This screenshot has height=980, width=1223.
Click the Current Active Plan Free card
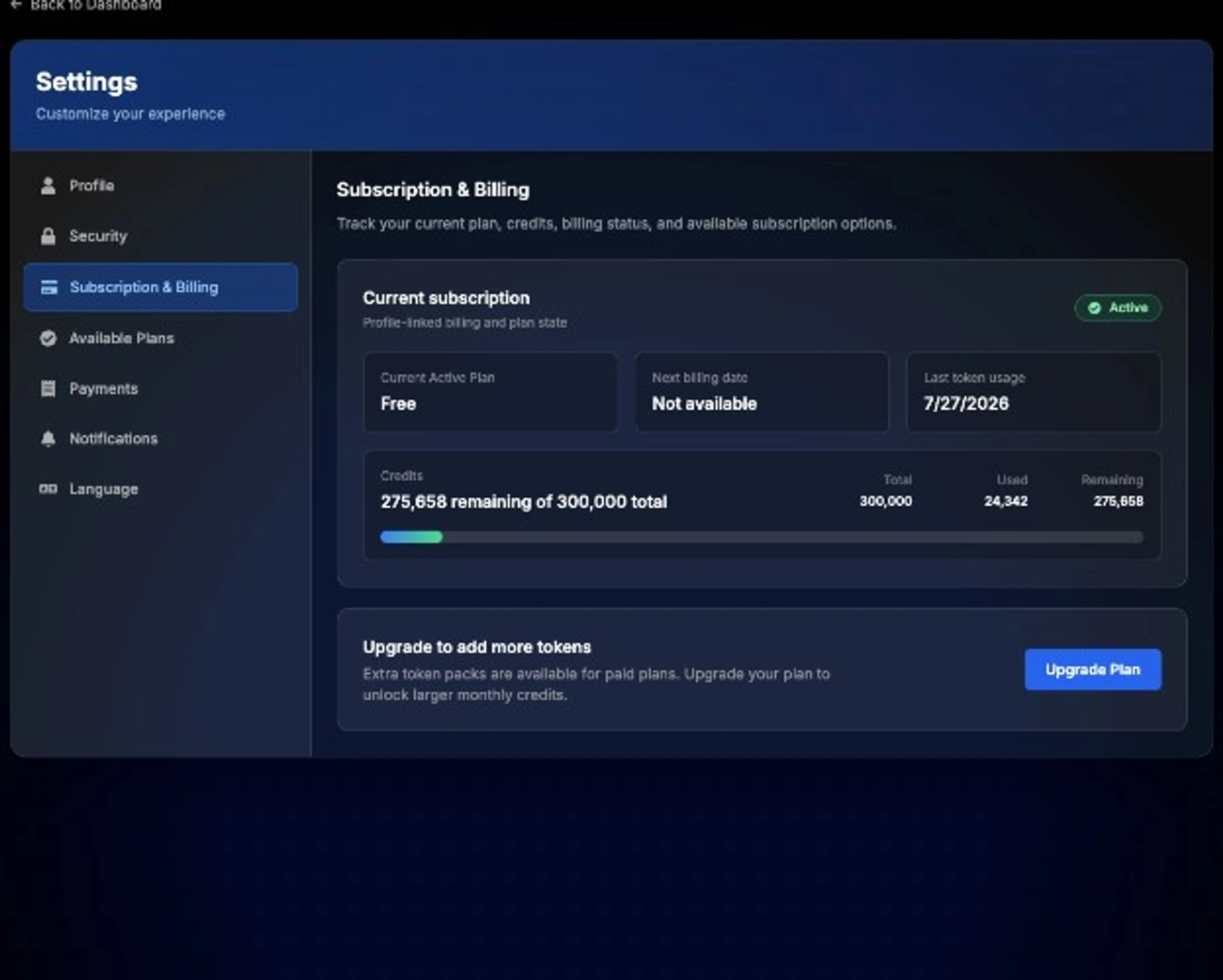click(x=490, y=392)
